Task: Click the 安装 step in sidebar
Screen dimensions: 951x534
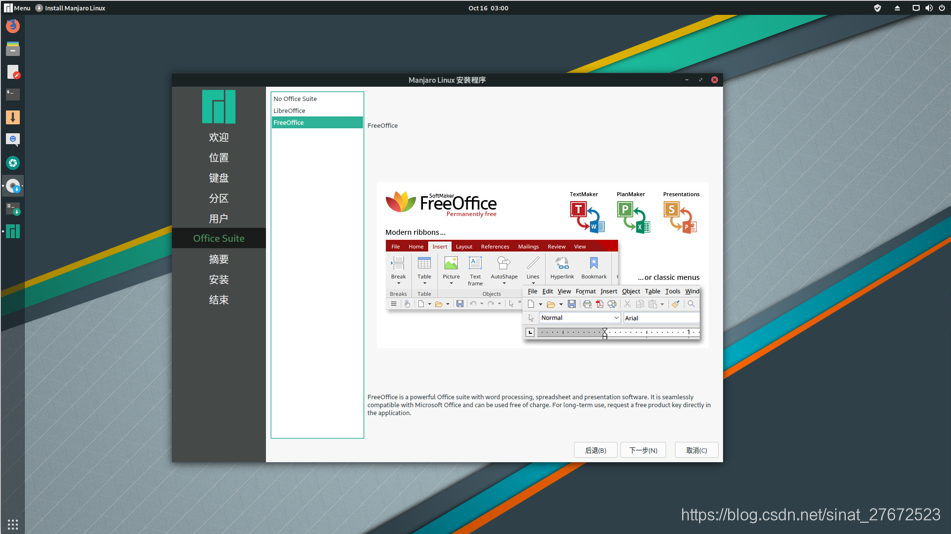Action: [219, 280]
